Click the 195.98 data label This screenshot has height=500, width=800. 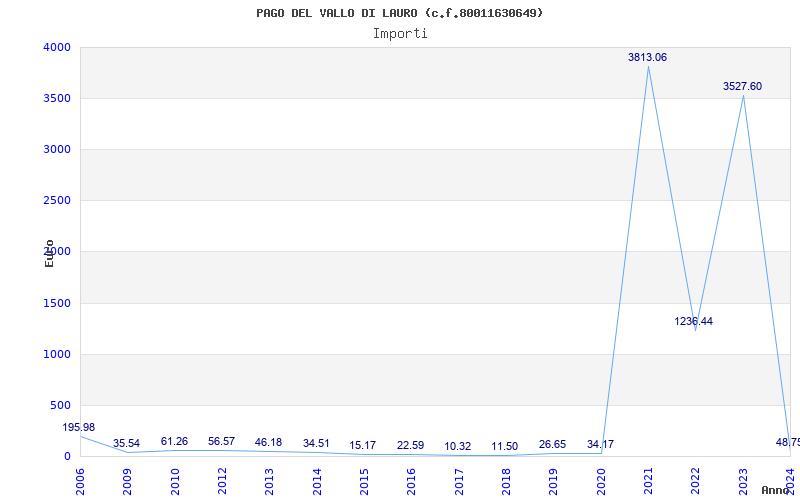click(x=78, y=428)
